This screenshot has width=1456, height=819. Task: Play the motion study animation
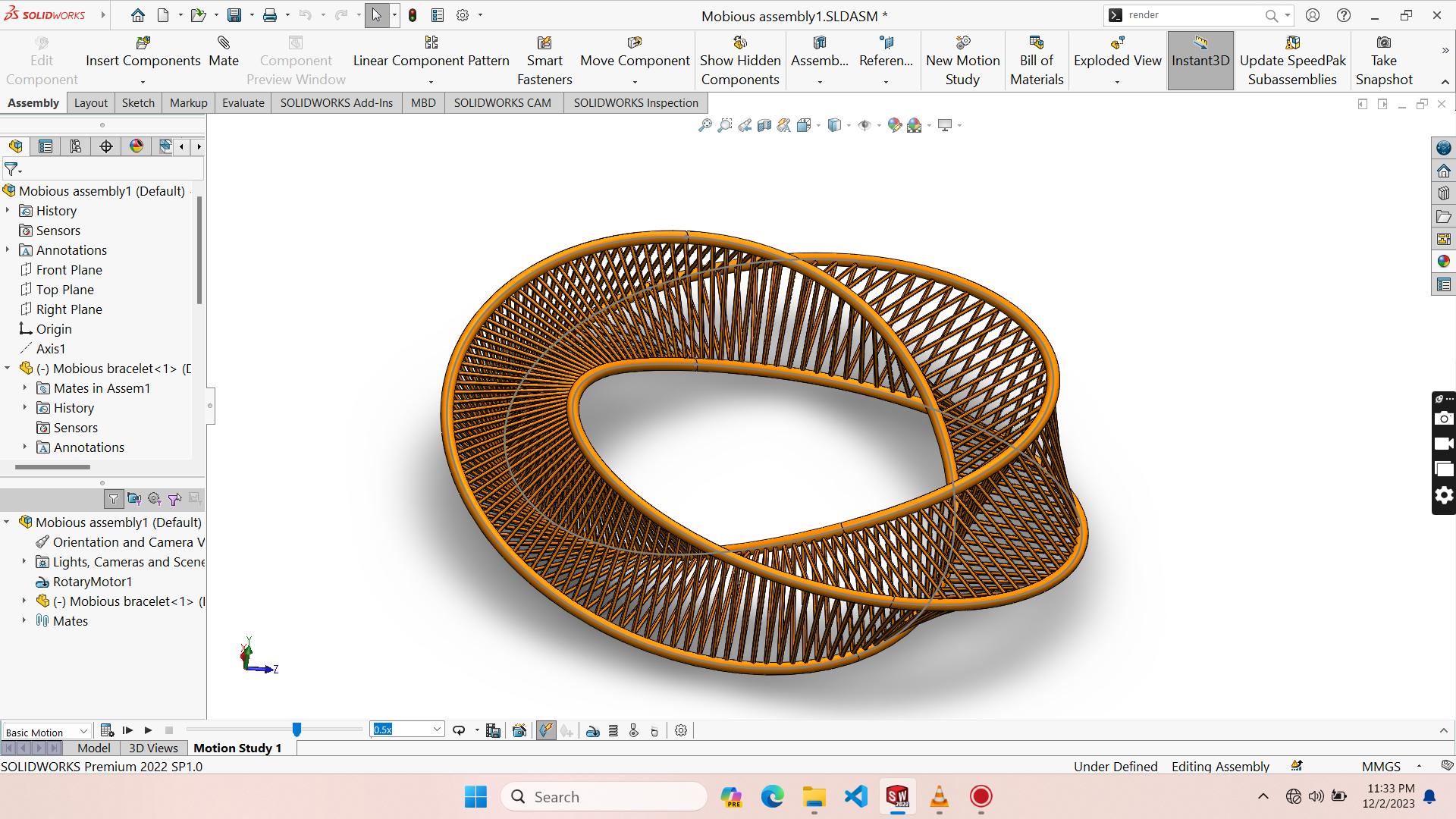(149, 730)
